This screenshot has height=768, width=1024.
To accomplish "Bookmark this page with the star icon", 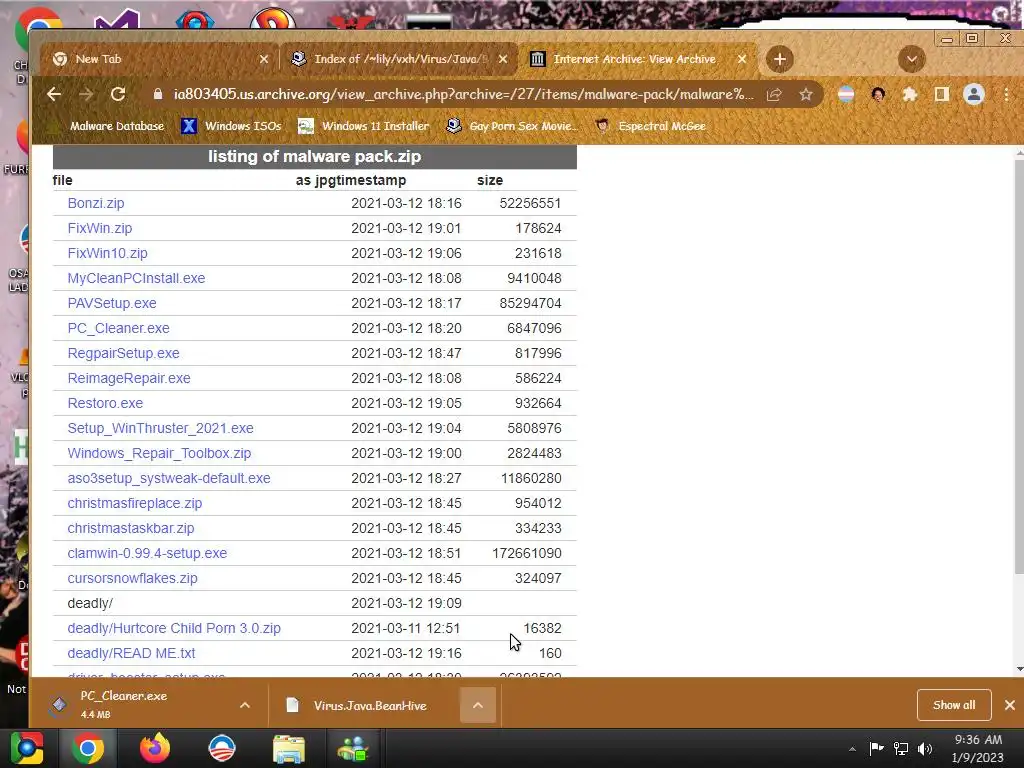I will (x=806, y=94).
